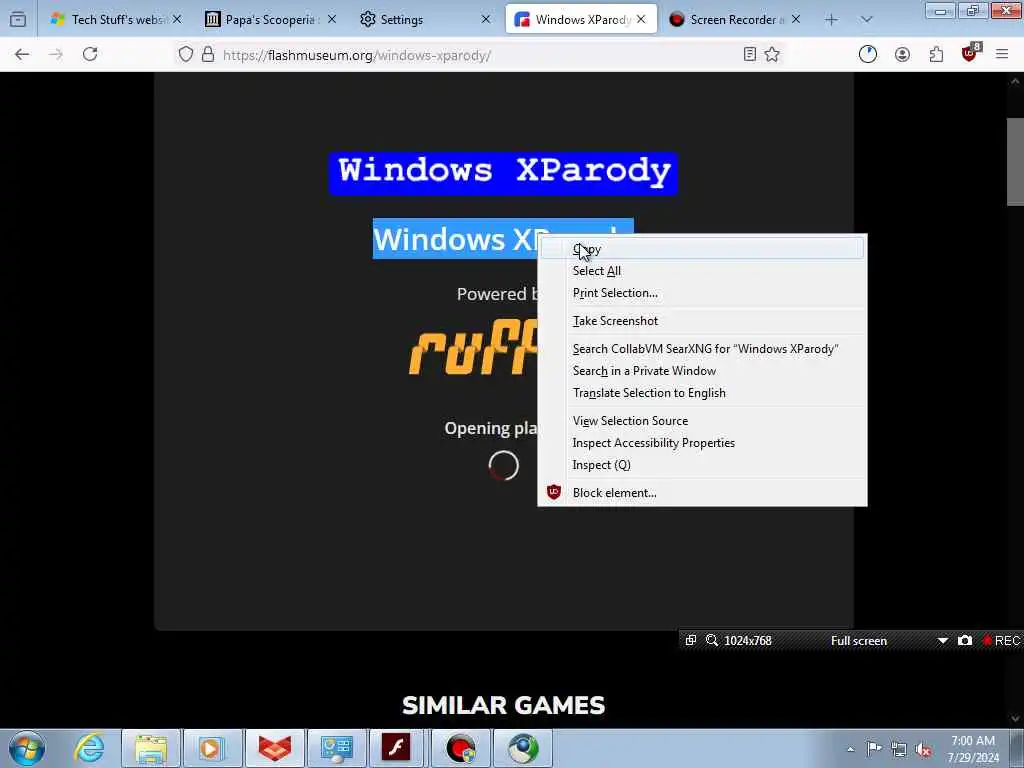The height and width of the screenshot is (768, 1024).
Task: Open the circular timer toolbar icon
Action: tap(868, 54)
